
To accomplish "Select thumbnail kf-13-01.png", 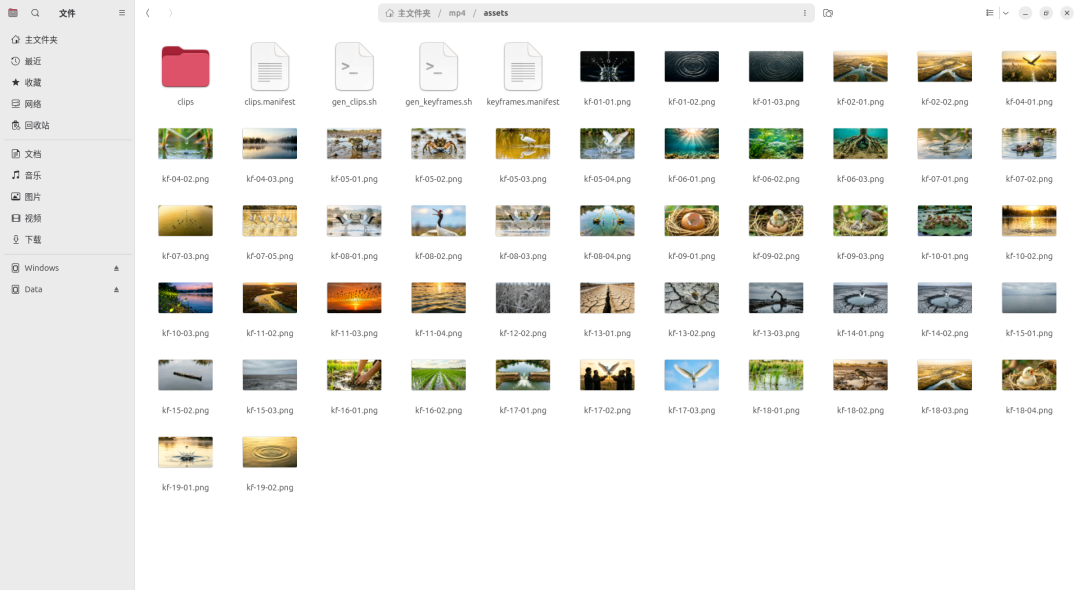I will (608, 298).
